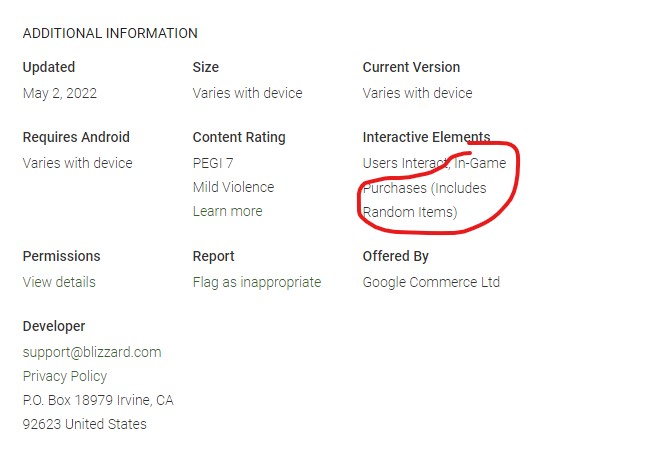Click the Offered By label
The image size is (650, 470).
[x=395, y=256]
